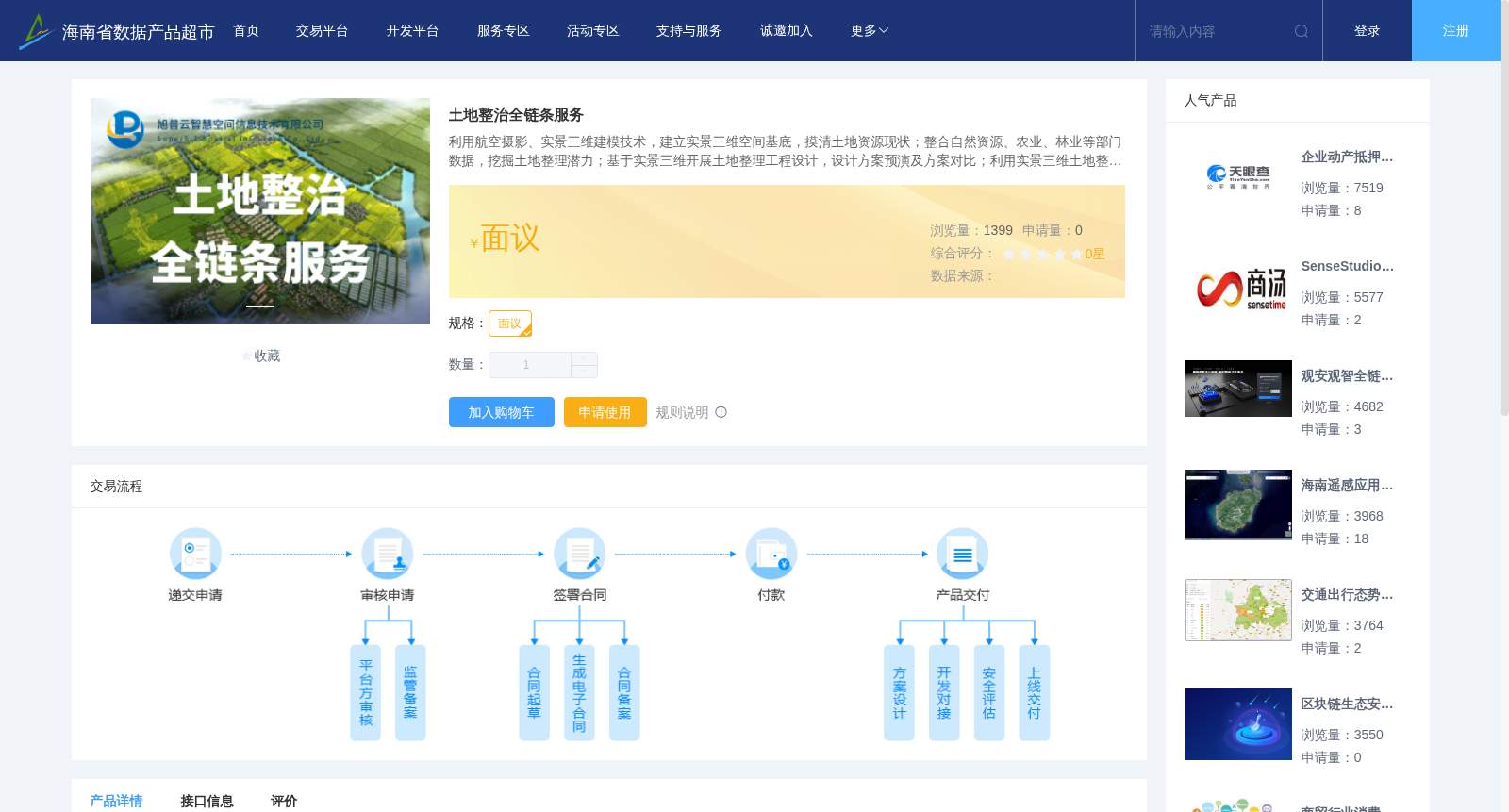Screen dimensions: 1509x812
Task: Click the 方案设计 sub-step box
Action: coord(899,693)
